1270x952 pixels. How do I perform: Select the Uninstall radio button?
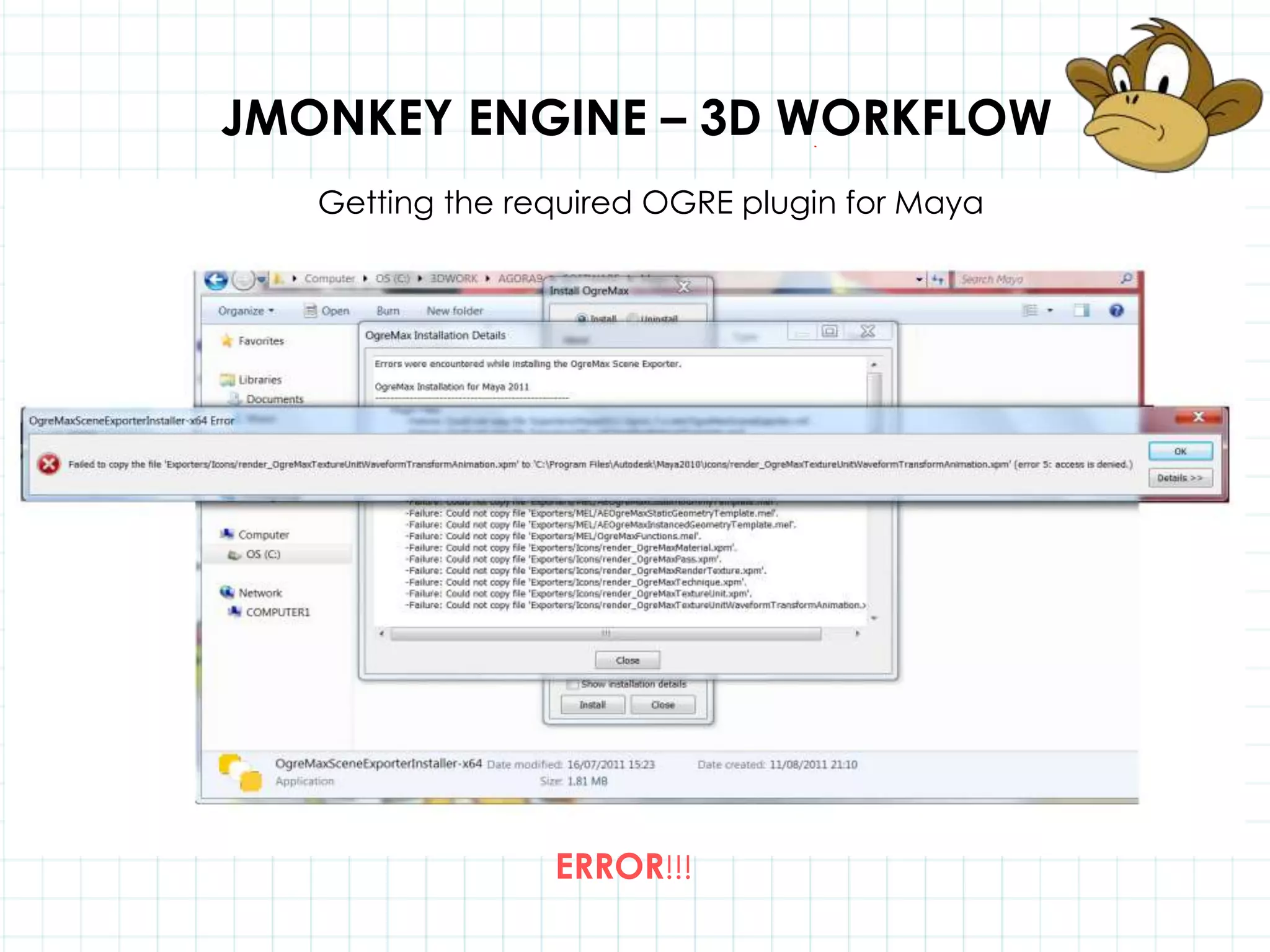click(633, 319)
